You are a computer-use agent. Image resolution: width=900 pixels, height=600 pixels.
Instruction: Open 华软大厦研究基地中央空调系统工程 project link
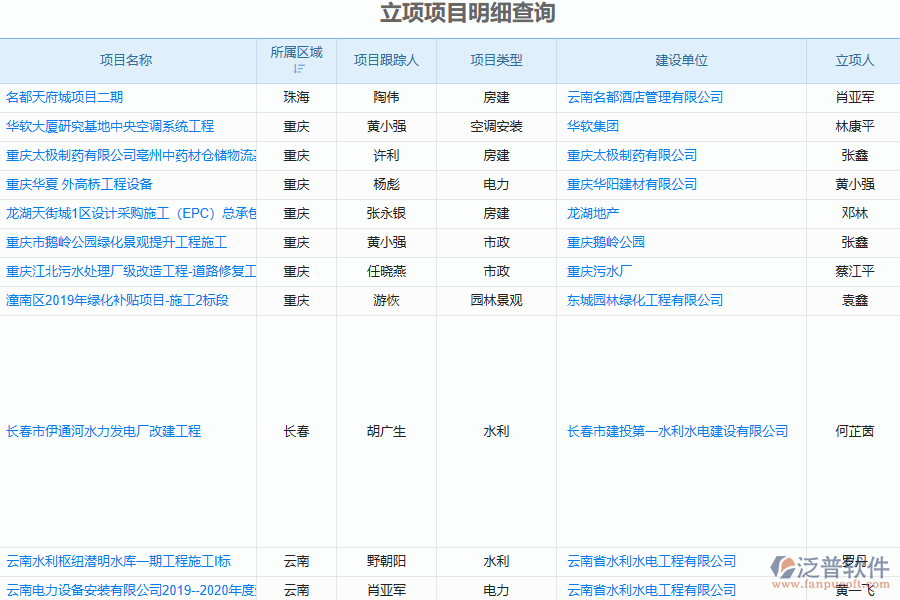point(110,127)
